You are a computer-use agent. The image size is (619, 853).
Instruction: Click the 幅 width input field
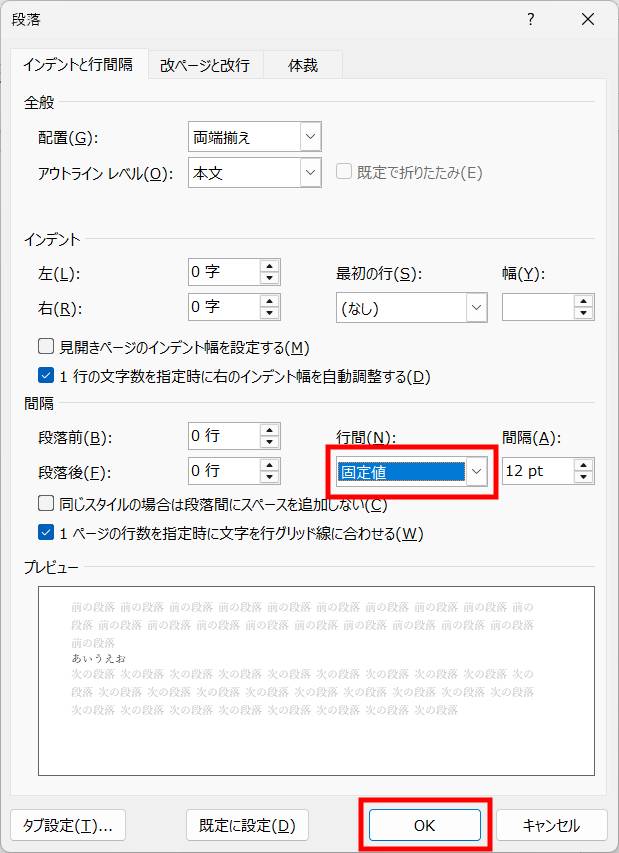(x=538, y=307)
